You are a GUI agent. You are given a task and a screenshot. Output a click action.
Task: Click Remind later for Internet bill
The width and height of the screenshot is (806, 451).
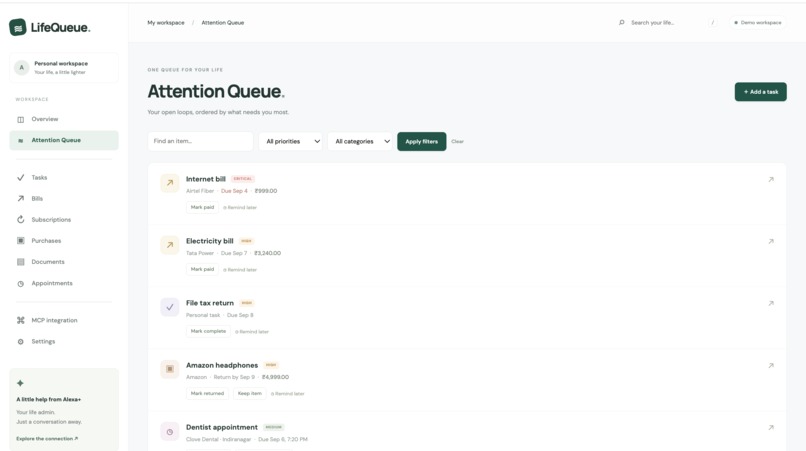pyautogui.click(x=240, y=208)
